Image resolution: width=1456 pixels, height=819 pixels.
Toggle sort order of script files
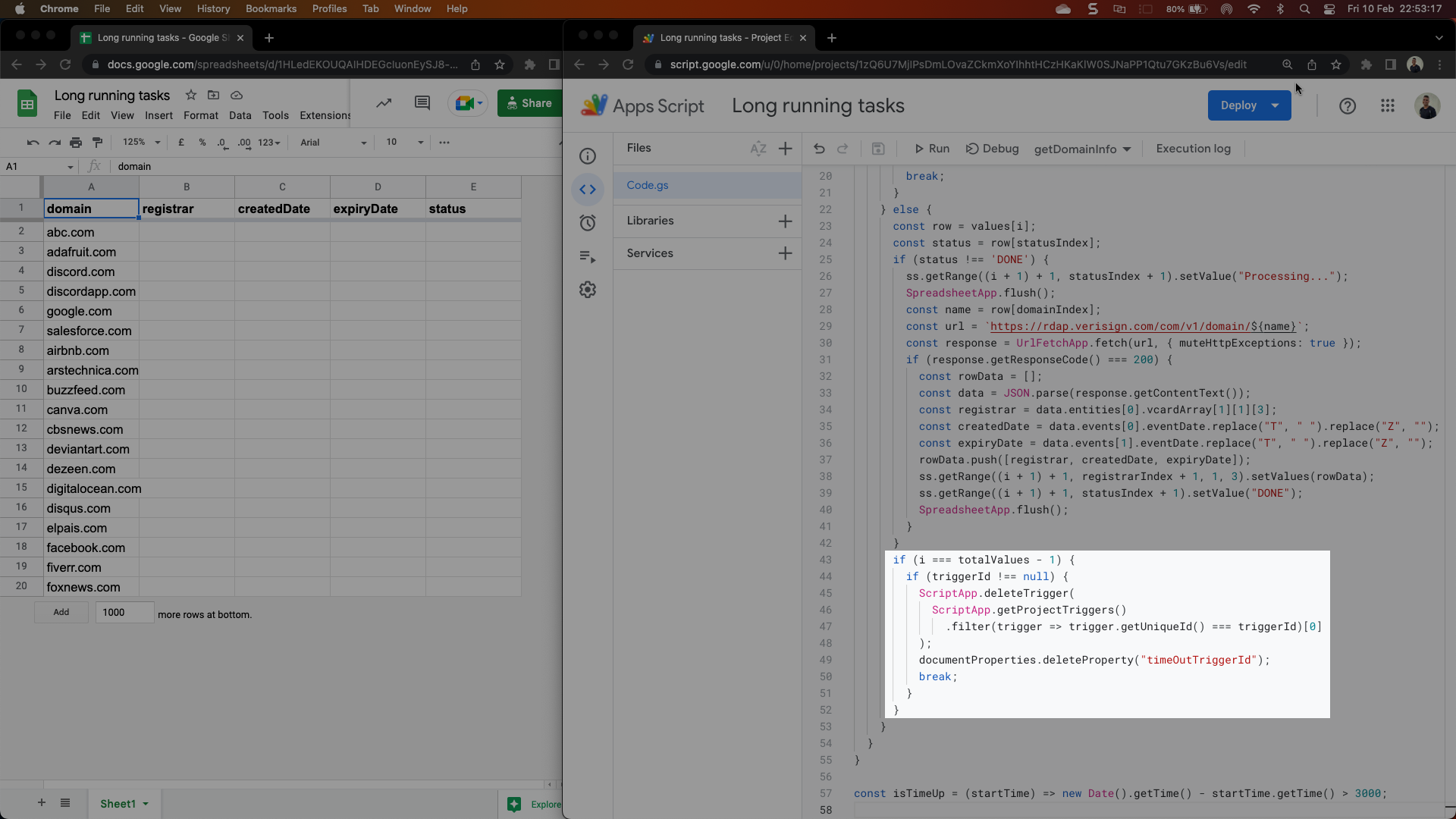tap(758, 149)
